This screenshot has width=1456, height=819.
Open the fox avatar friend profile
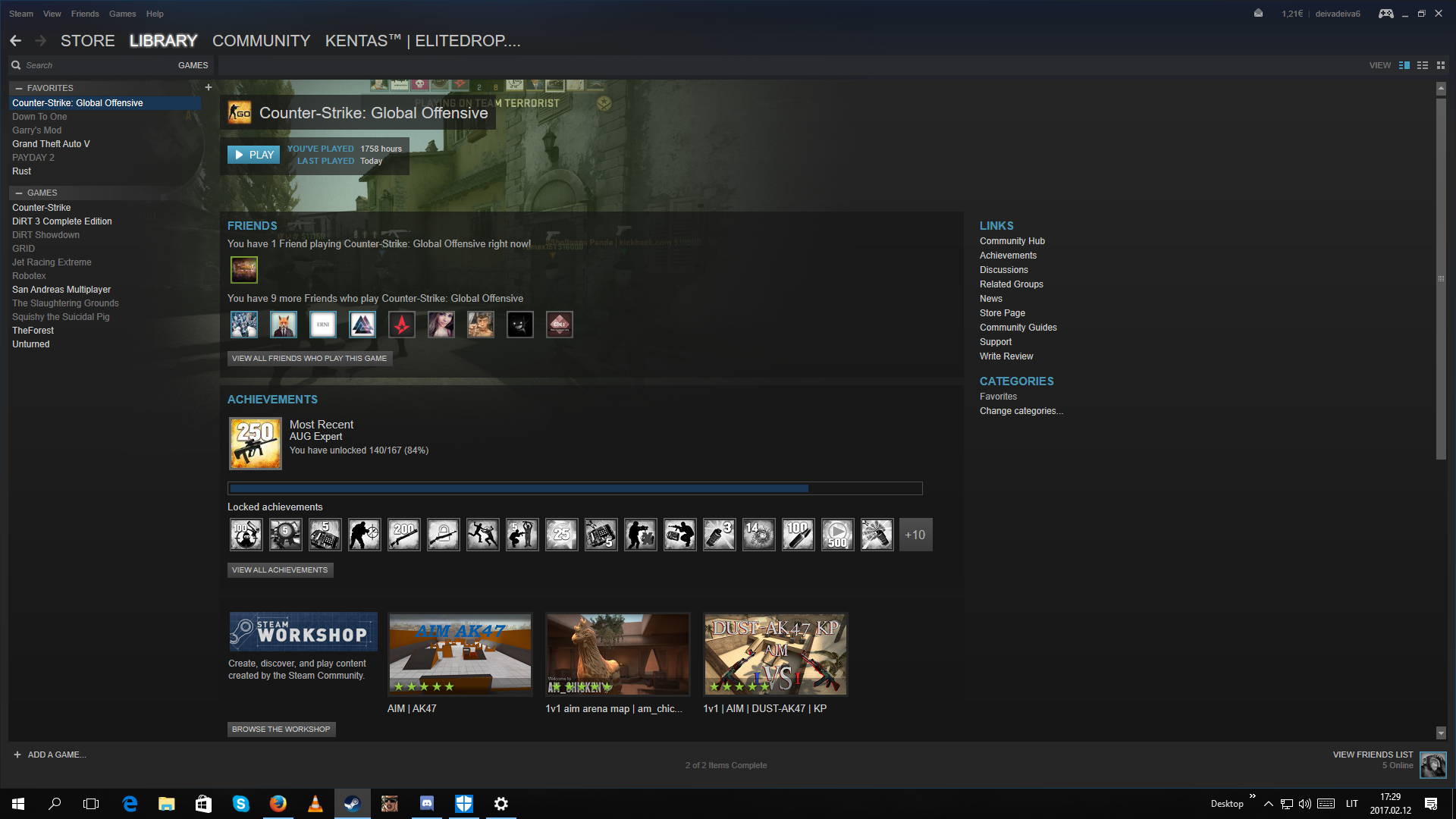point(284,325)
